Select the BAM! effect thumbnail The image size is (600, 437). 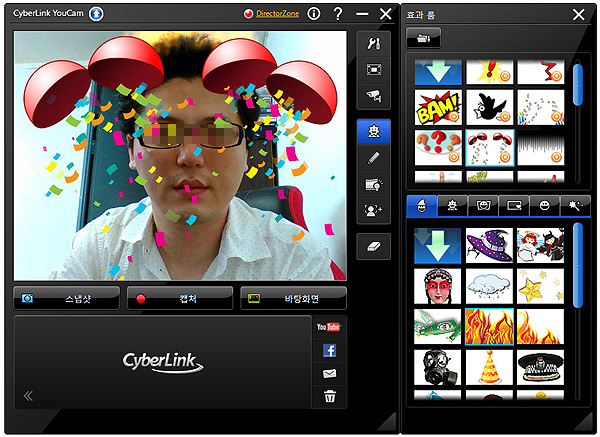pyautogui.click(x=438, y=108)
